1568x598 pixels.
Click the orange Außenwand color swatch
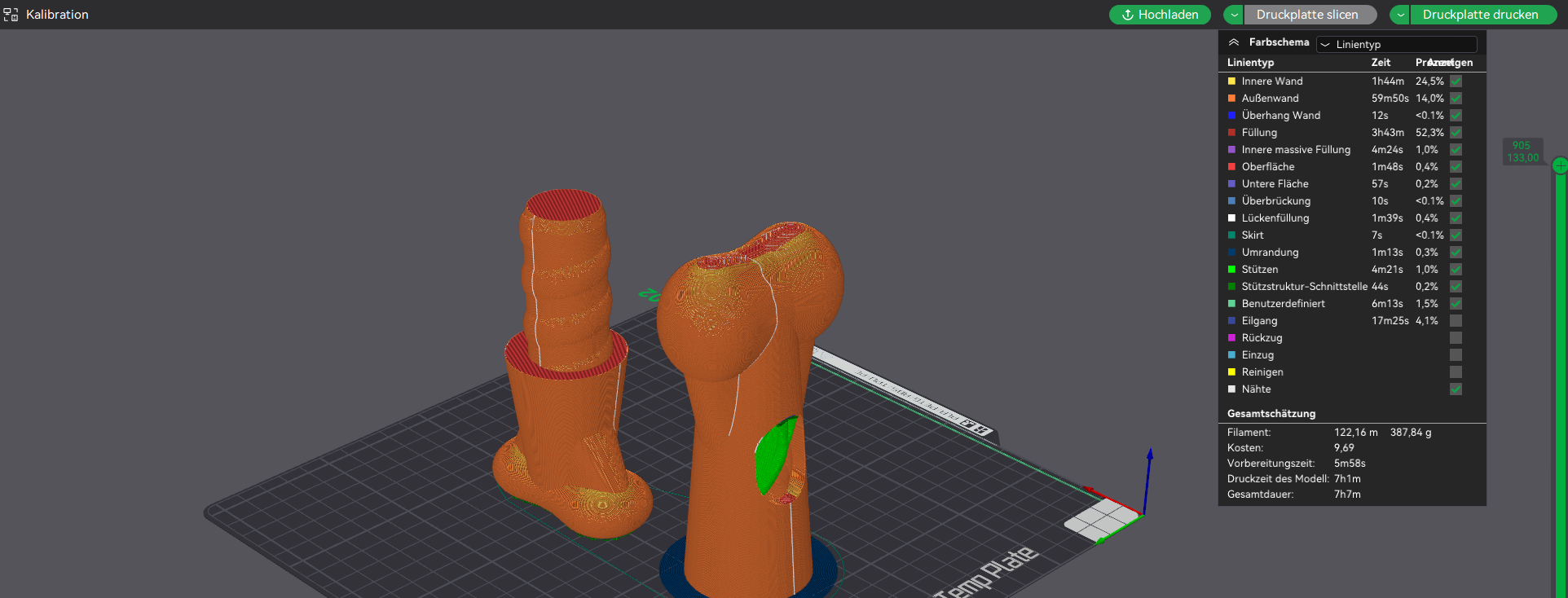[x=1232, y=99]
